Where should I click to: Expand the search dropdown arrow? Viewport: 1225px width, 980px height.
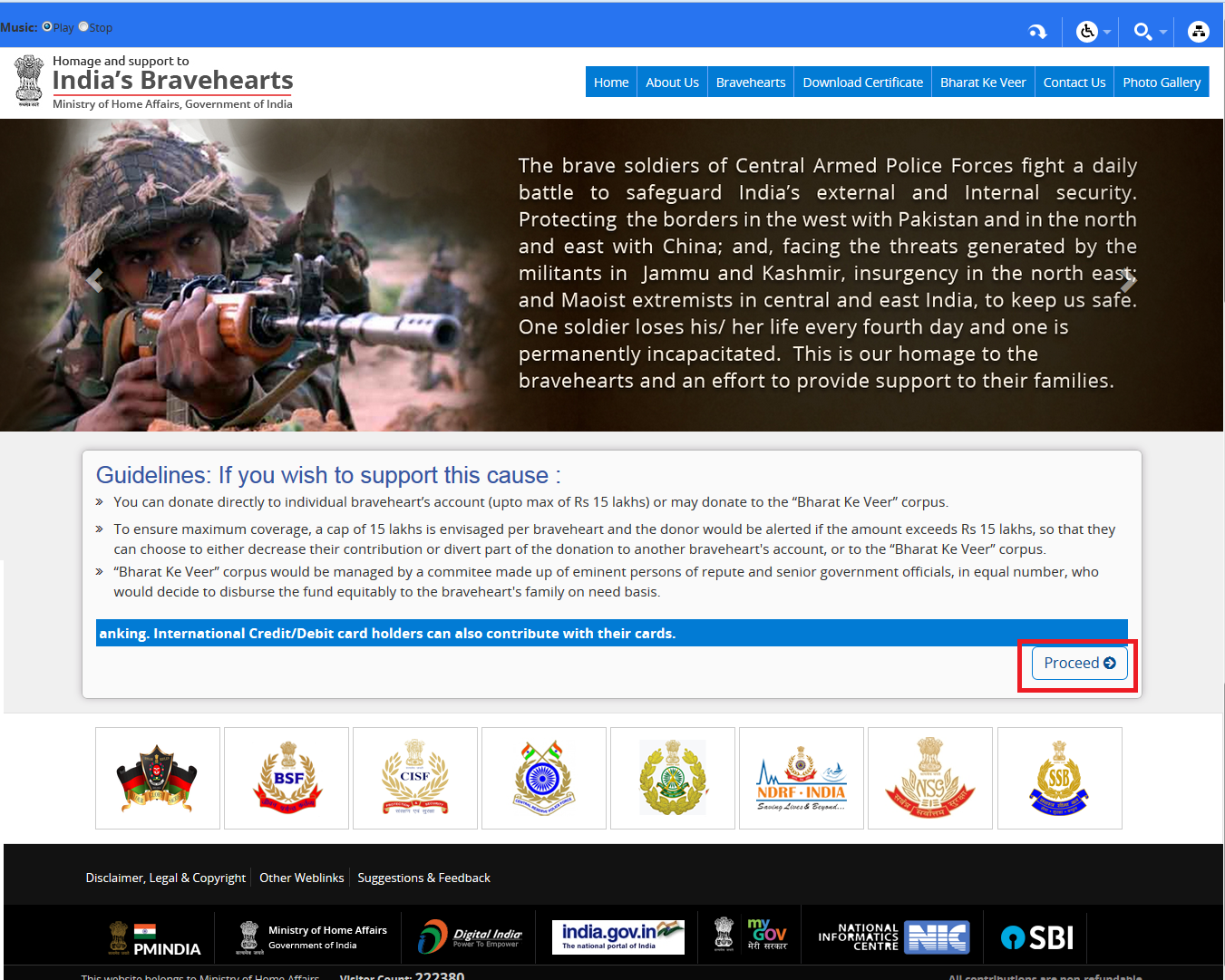point(1162,34)
